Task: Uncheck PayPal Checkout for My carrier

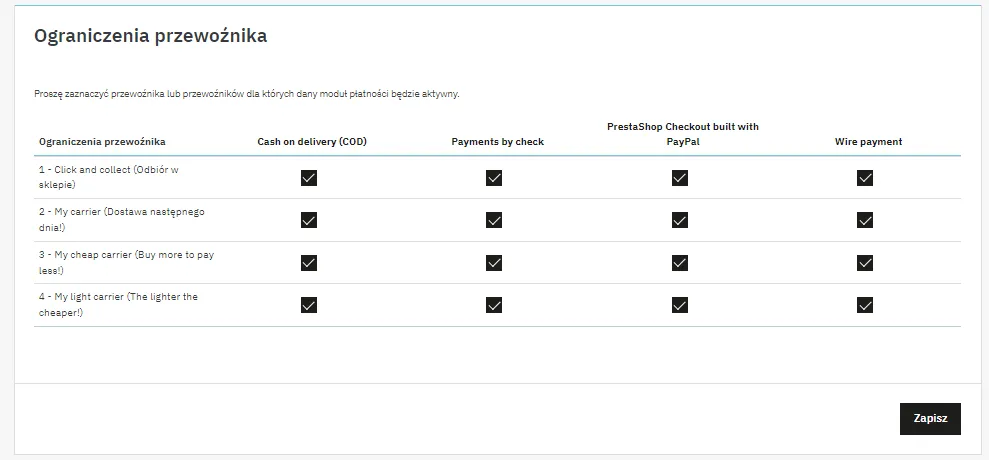Action: 680,220
